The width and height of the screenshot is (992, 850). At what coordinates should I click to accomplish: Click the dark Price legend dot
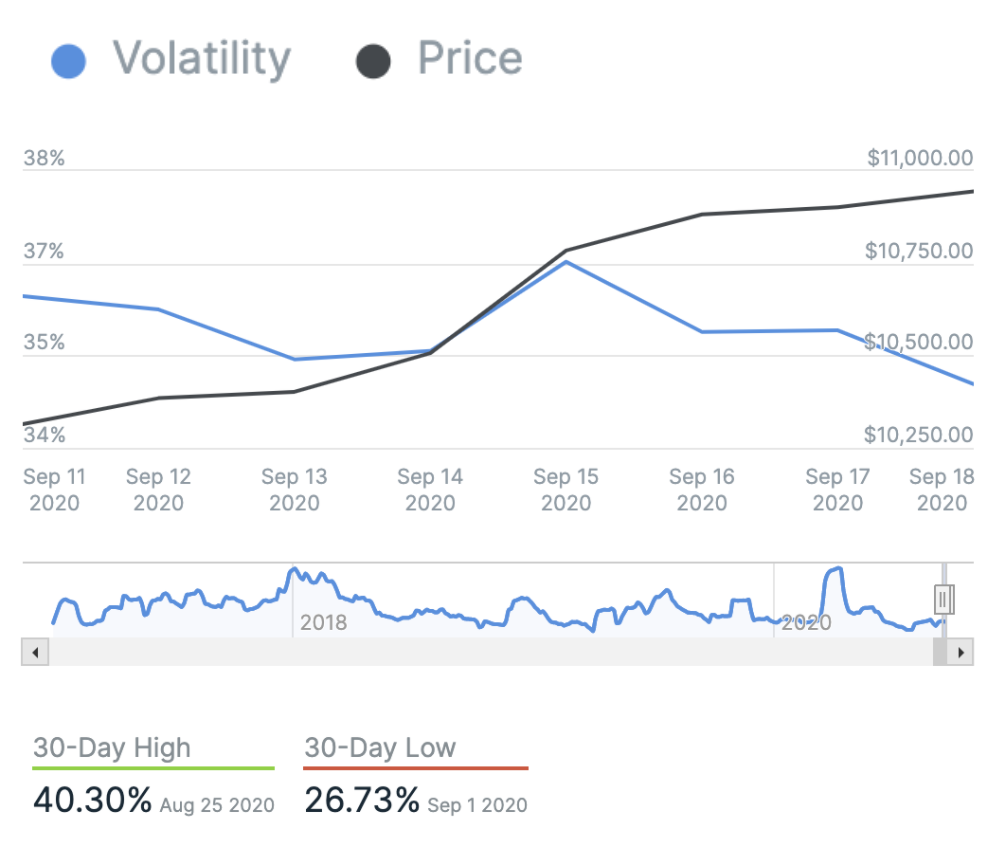point(372,61)
